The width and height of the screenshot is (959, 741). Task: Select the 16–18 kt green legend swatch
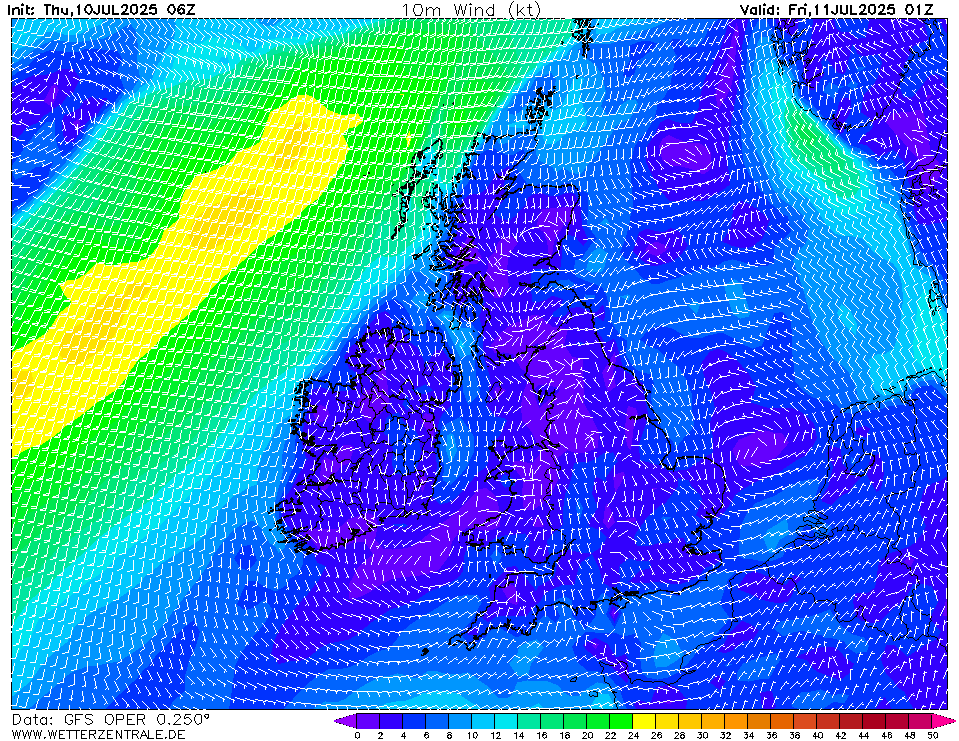click(553, 721)
